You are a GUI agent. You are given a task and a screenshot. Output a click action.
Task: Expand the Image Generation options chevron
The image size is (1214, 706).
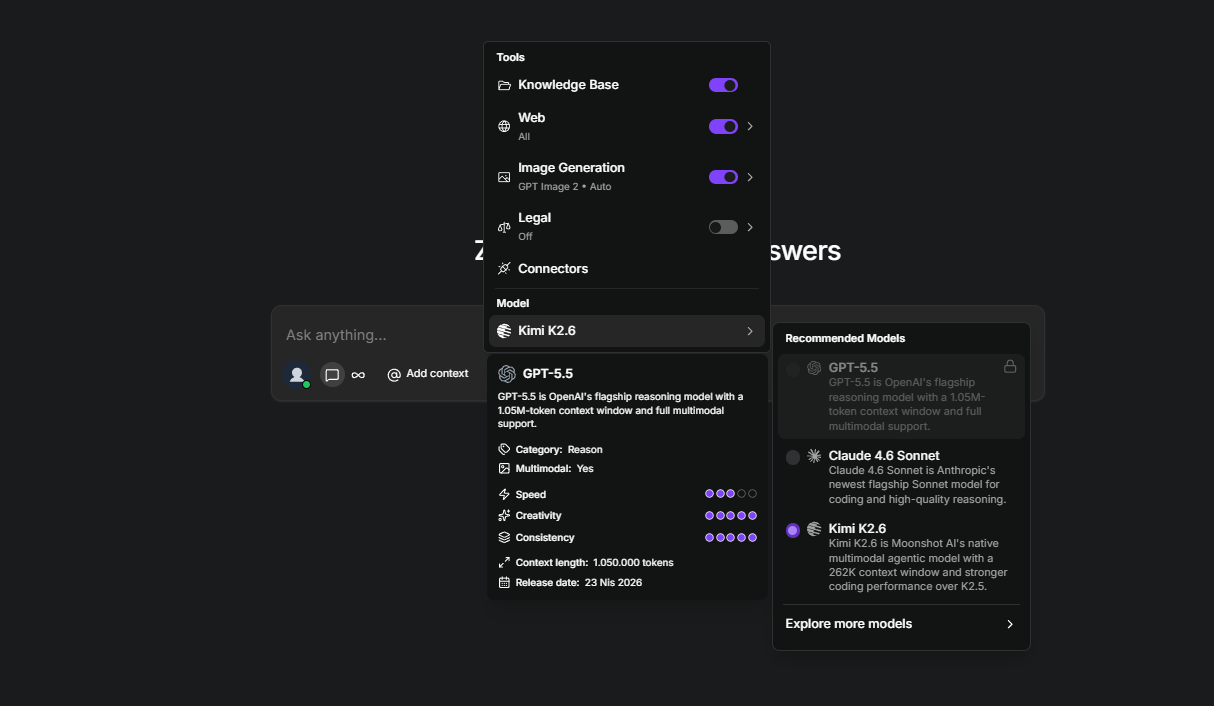pyautogui.click(x=750, y=177)
